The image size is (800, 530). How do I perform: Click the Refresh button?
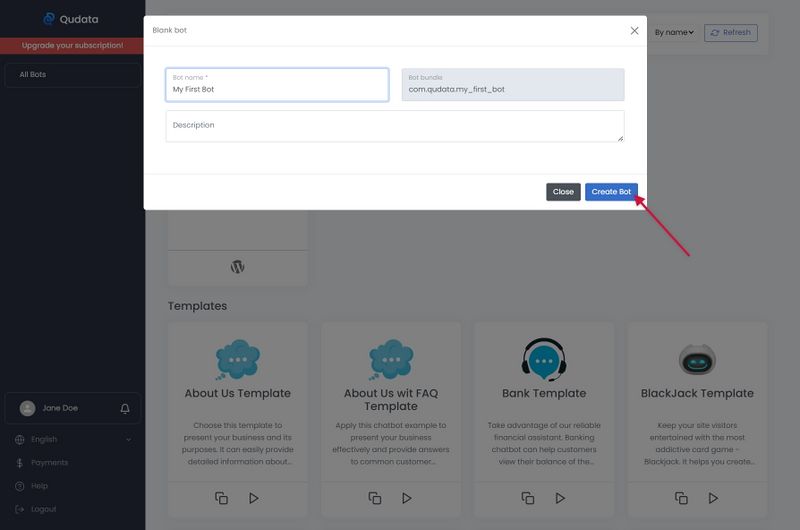point(731,33)
